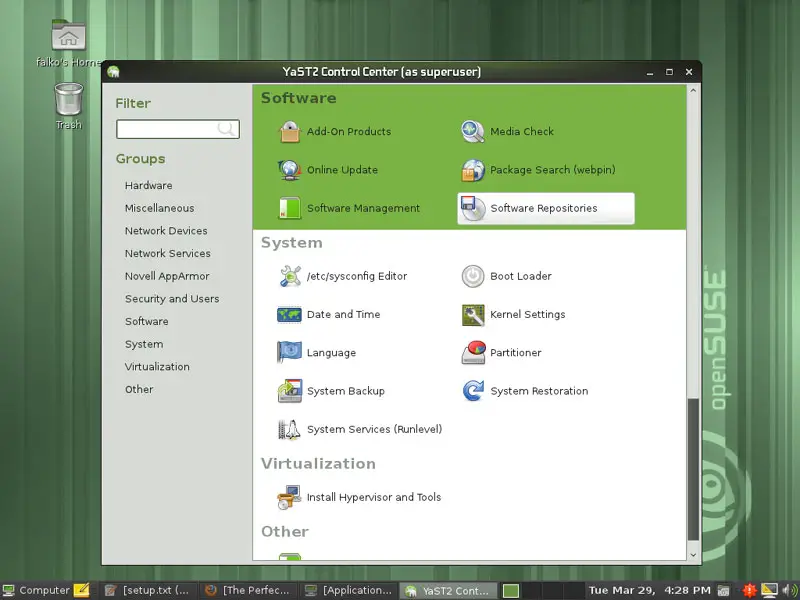Image resolution: width=800 pixels, height=600 pixels.
Task: Open Software Management icon
Action: pos(290,208)
